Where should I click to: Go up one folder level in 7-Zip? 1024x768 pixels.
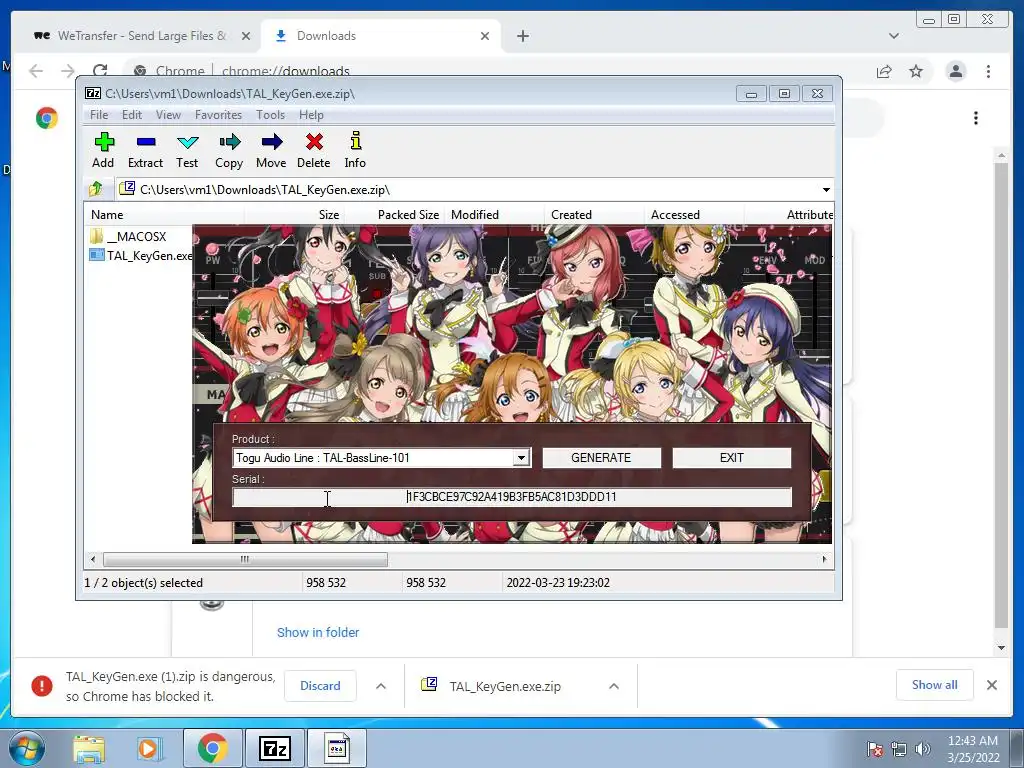96,189
